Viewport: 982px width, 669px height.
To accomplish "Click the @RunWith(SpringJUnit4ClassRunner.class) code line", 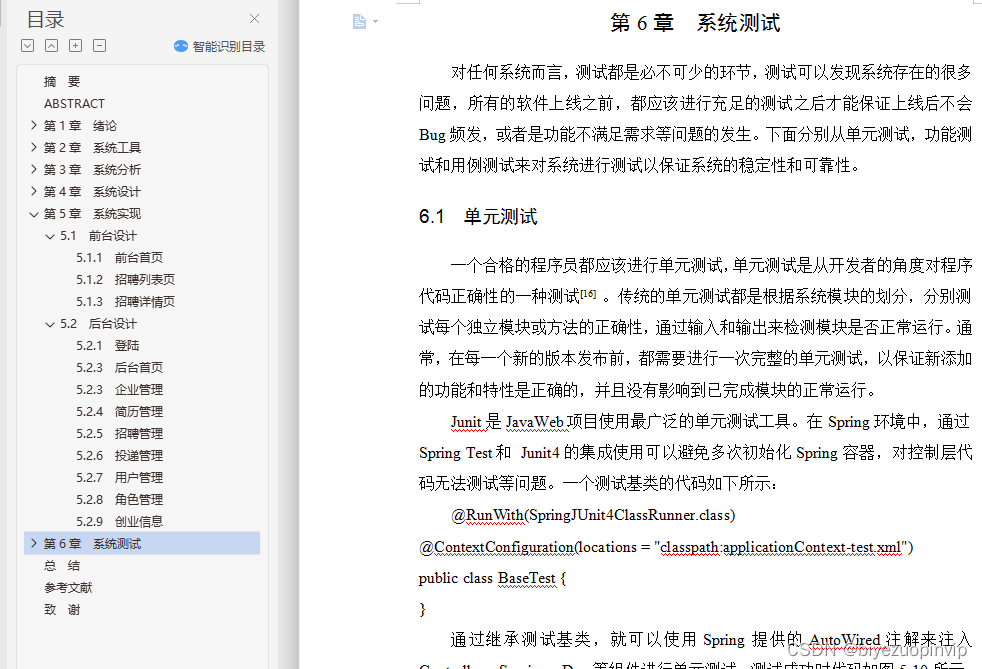I will coord(592,515).
